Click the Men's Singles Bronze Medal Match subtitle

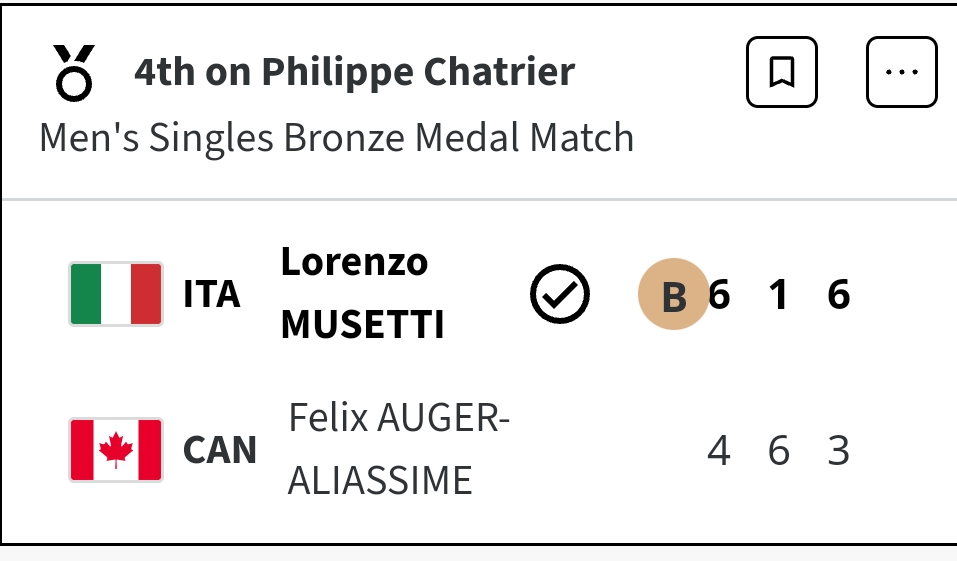coord(336,137)
